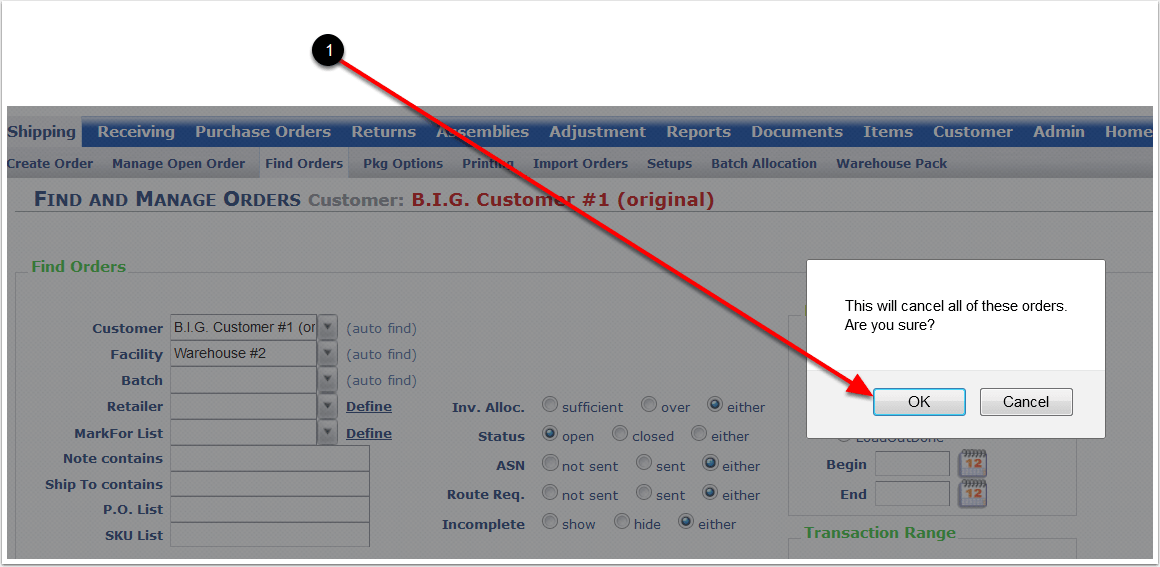Screen dimensions: 1160x567
Task: Click the MarkFor List Define link
Action: [x=369, y=433]
